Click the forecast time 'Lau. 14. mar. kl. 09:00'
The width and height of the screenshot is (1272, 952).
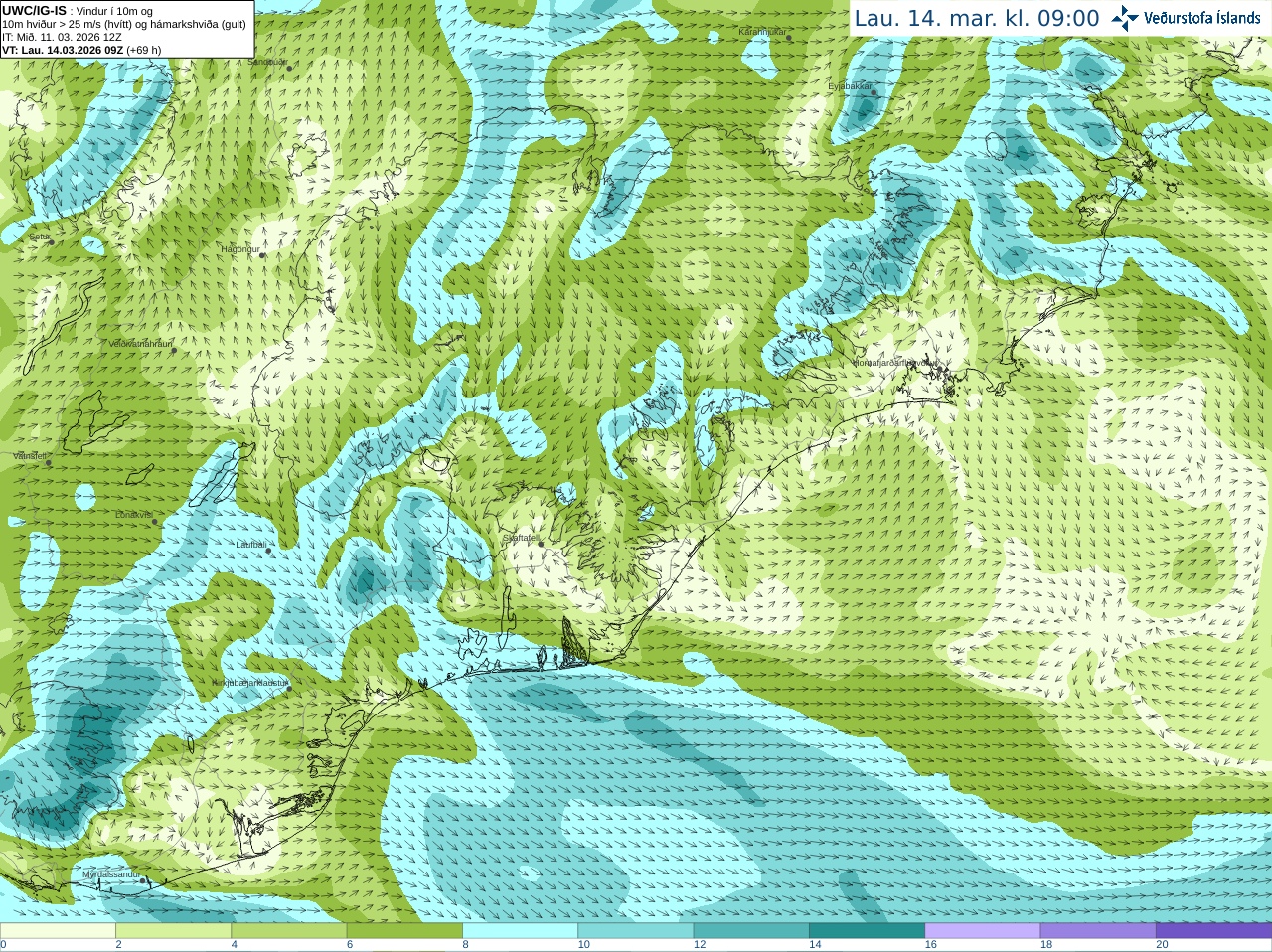(977, 18)
